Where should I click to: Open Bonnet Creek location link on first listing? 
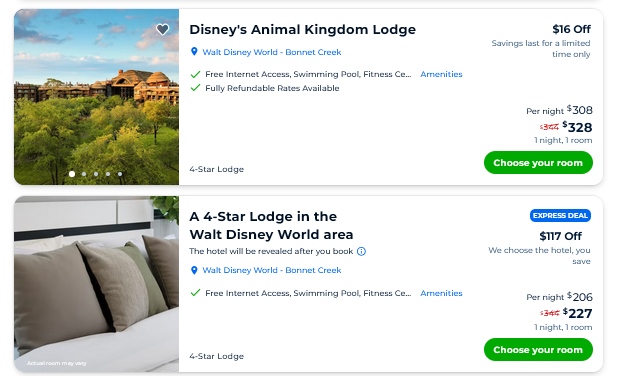[272, 52]
